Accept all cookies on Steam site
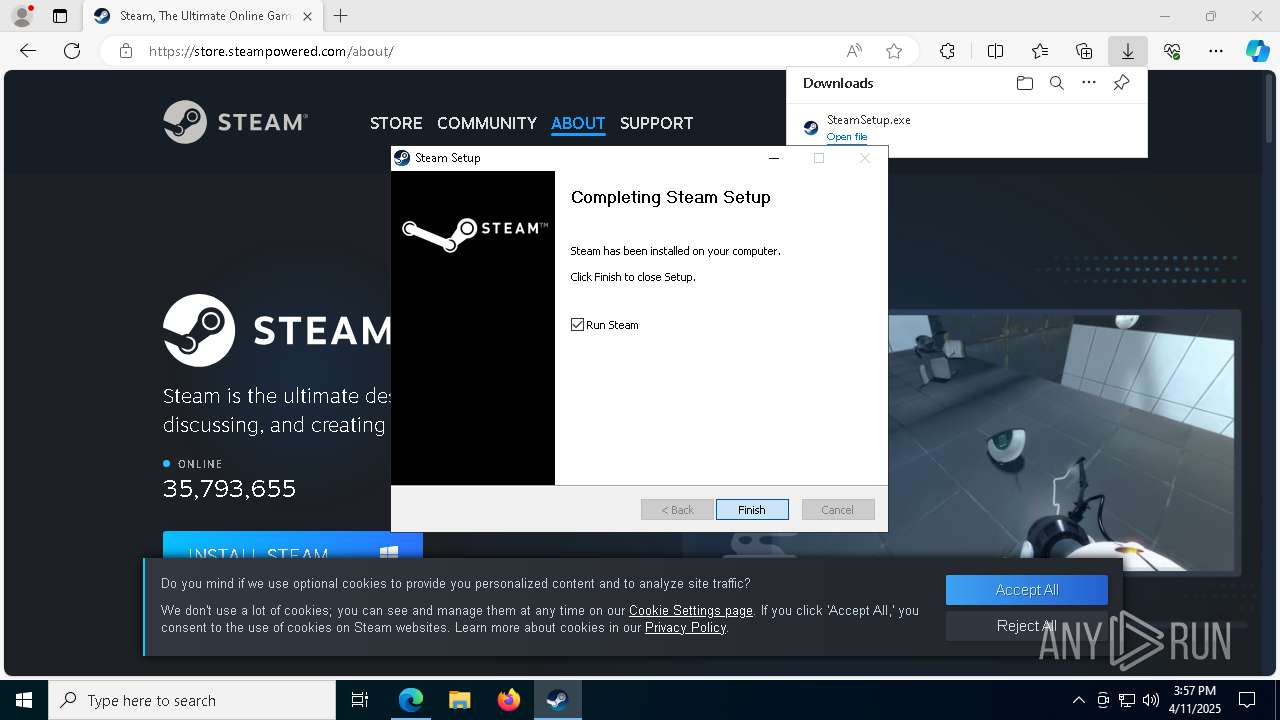The height and width of the screenshot is (720, 1280). (x=1027, y=590)
